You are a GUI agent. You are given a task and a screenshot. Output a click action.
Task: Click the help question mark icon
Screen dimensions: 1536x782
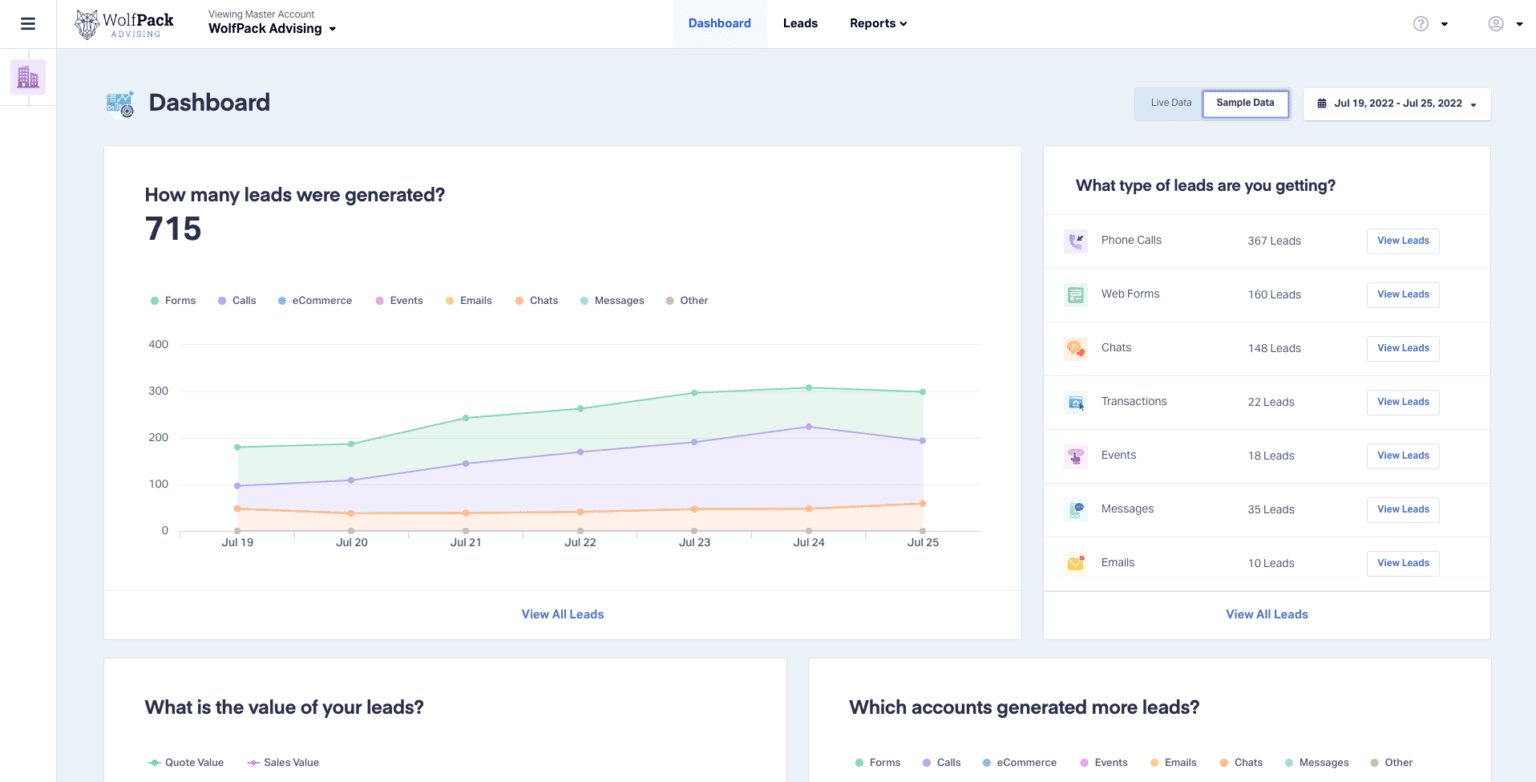(x=1420, y=24)
